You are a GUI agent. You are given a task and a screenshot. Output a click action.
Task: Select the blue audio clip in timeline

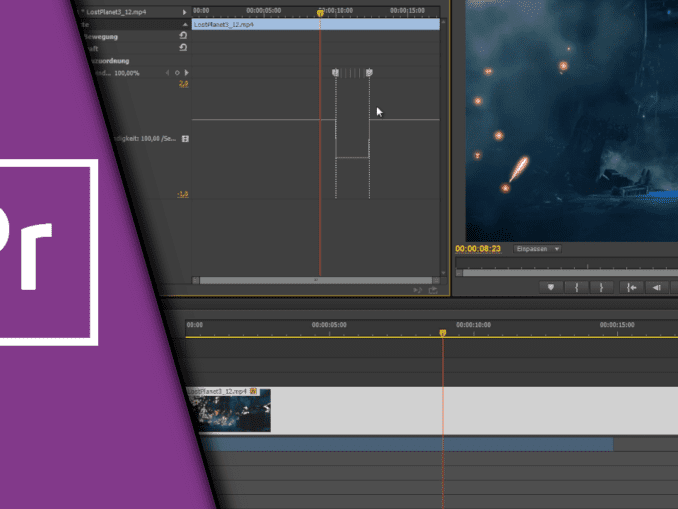pyautogui.click(x=406, y=444)
